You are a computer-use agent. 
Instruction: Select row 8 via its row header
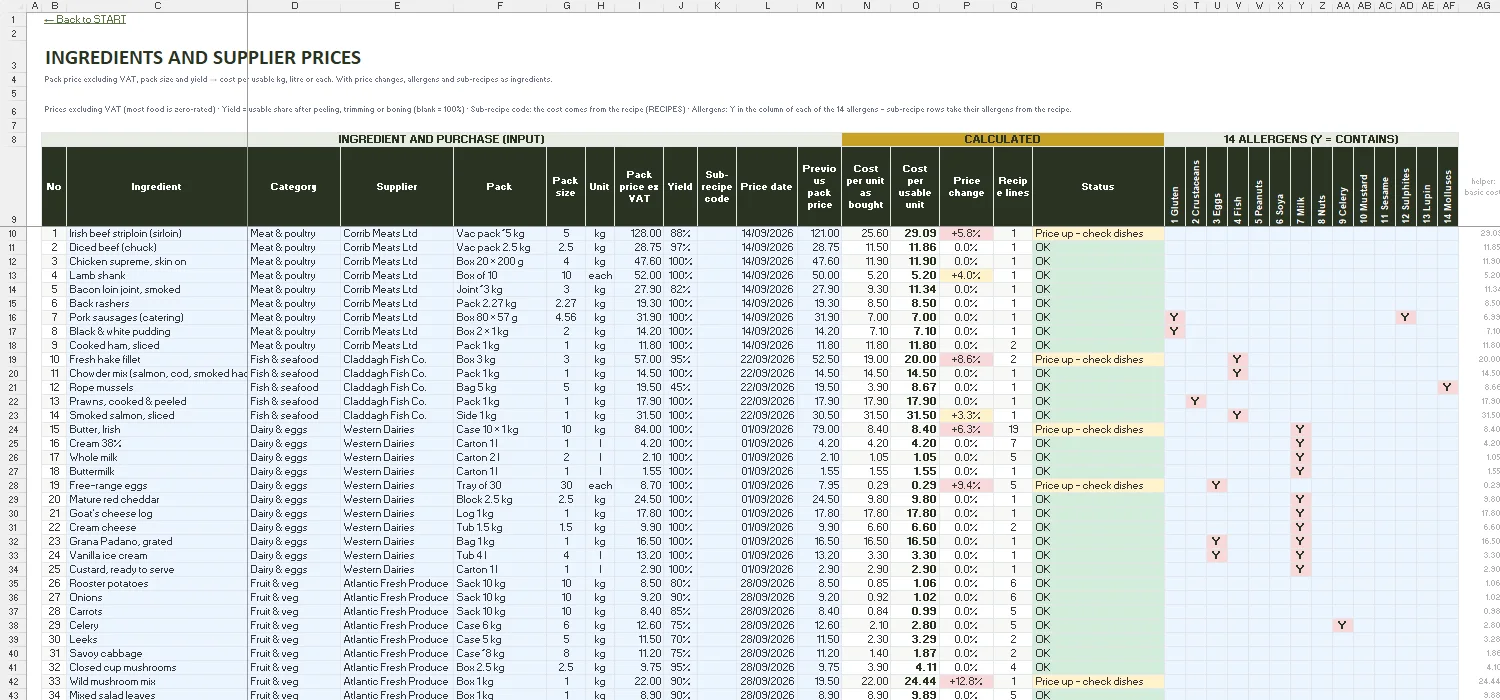[x=11, y=139]
